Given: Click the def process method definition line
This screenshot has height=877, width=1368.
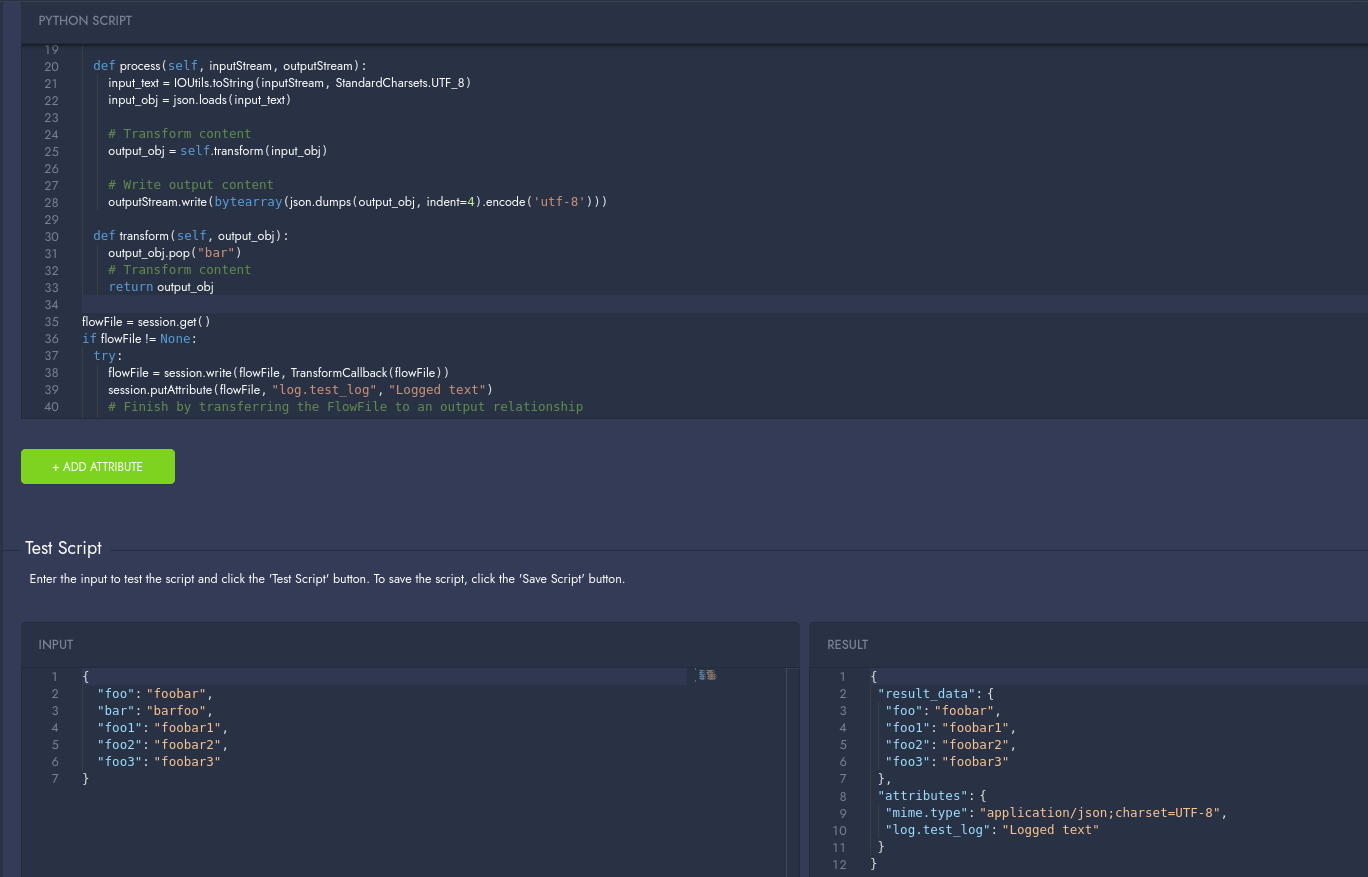Looking at the screenshot, I should [230, 66].
